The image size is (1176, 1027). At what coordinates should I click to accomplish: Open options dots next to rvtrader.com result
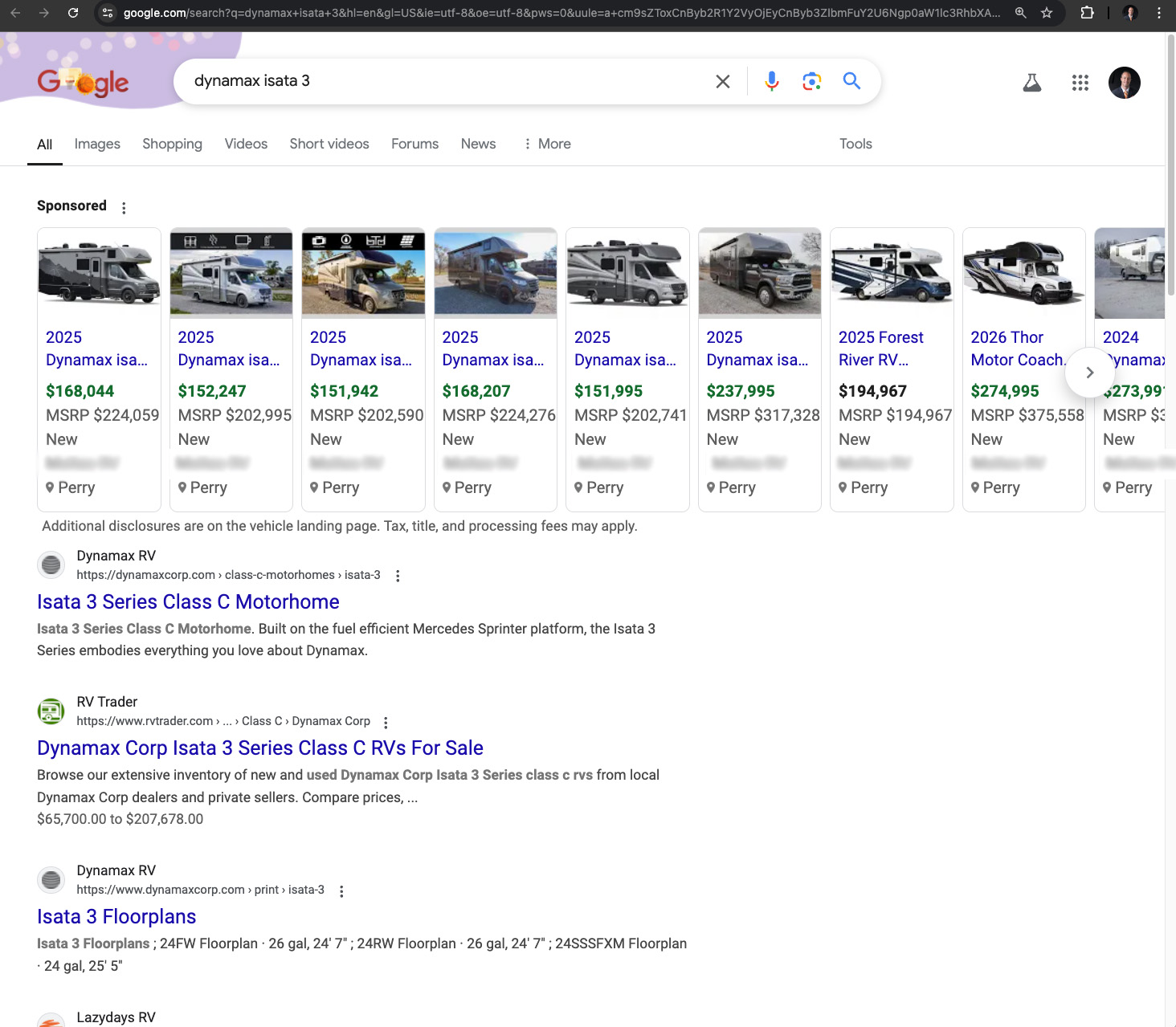(x=386, y=723)
